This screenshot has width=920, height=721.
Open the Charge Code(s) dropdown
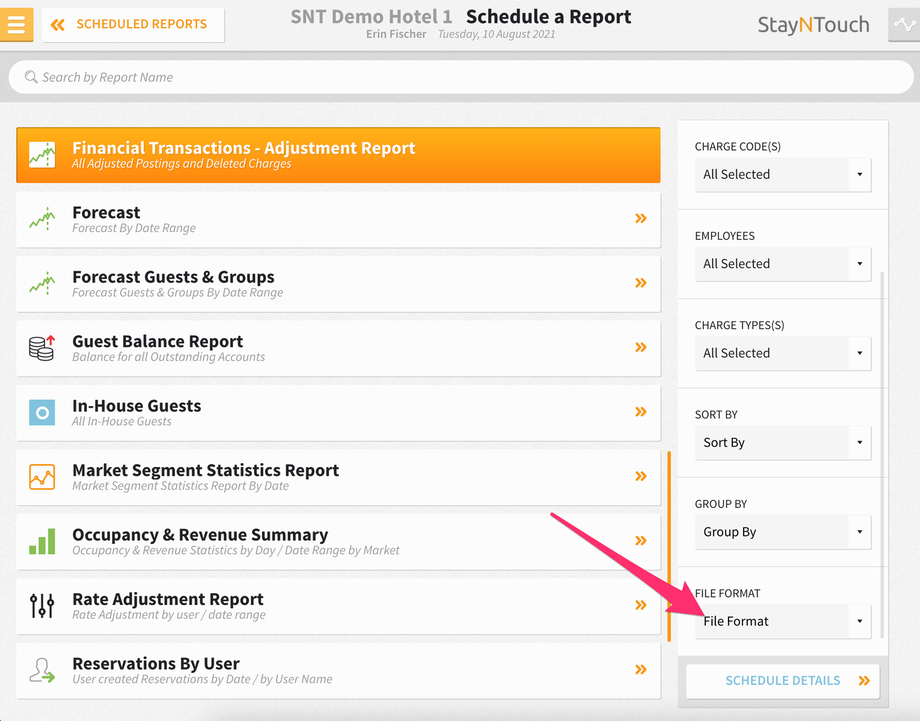point(783,175)
